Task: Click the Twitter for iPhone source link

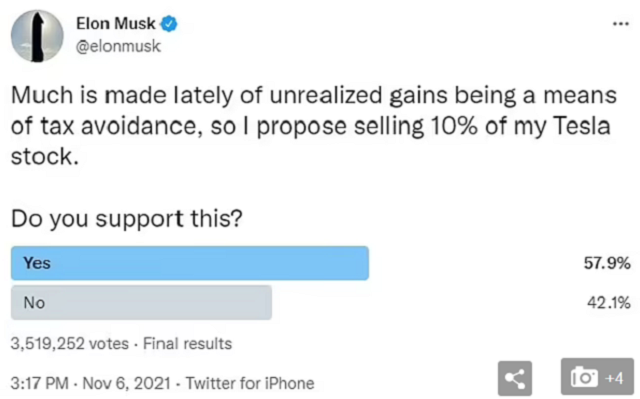Action: 250,383
